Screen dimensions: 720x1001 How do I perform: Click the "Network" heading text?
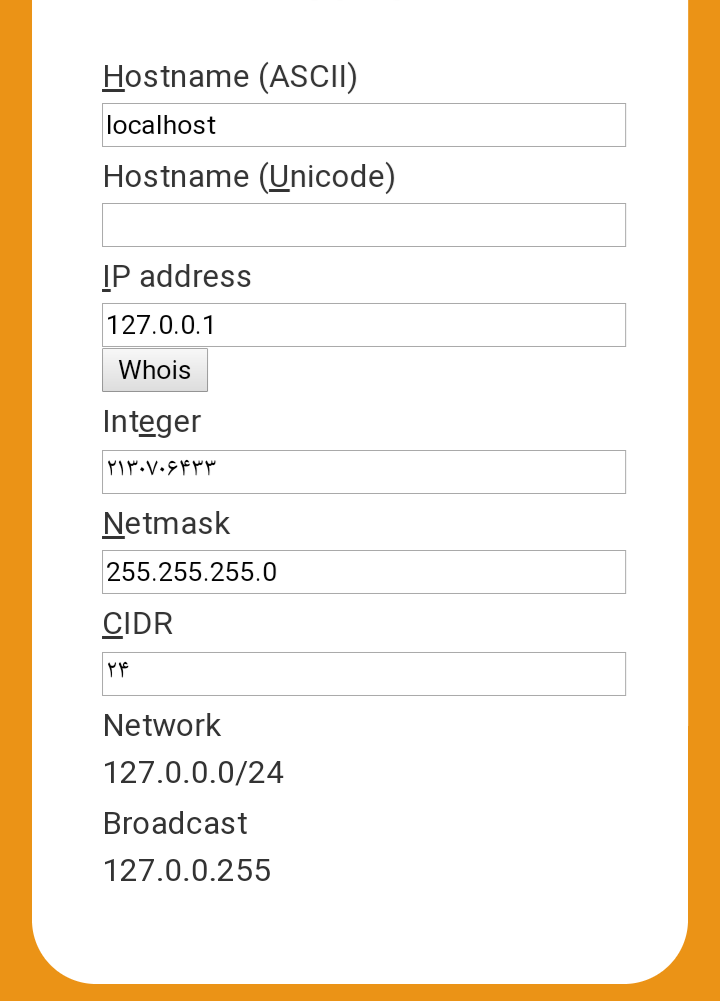pos(162,725)
